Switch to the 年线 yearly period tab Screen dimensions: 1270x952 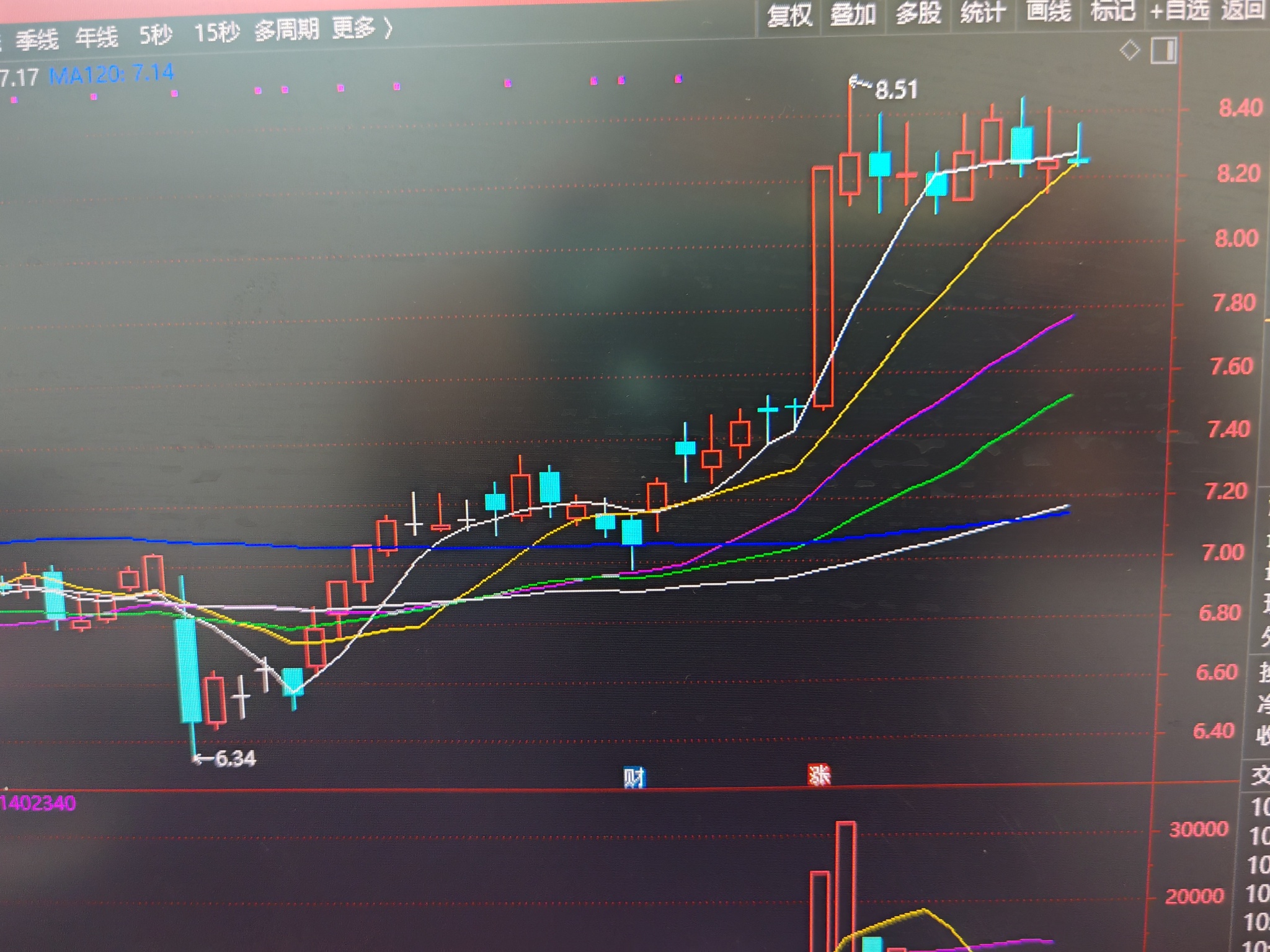(97, 38)
